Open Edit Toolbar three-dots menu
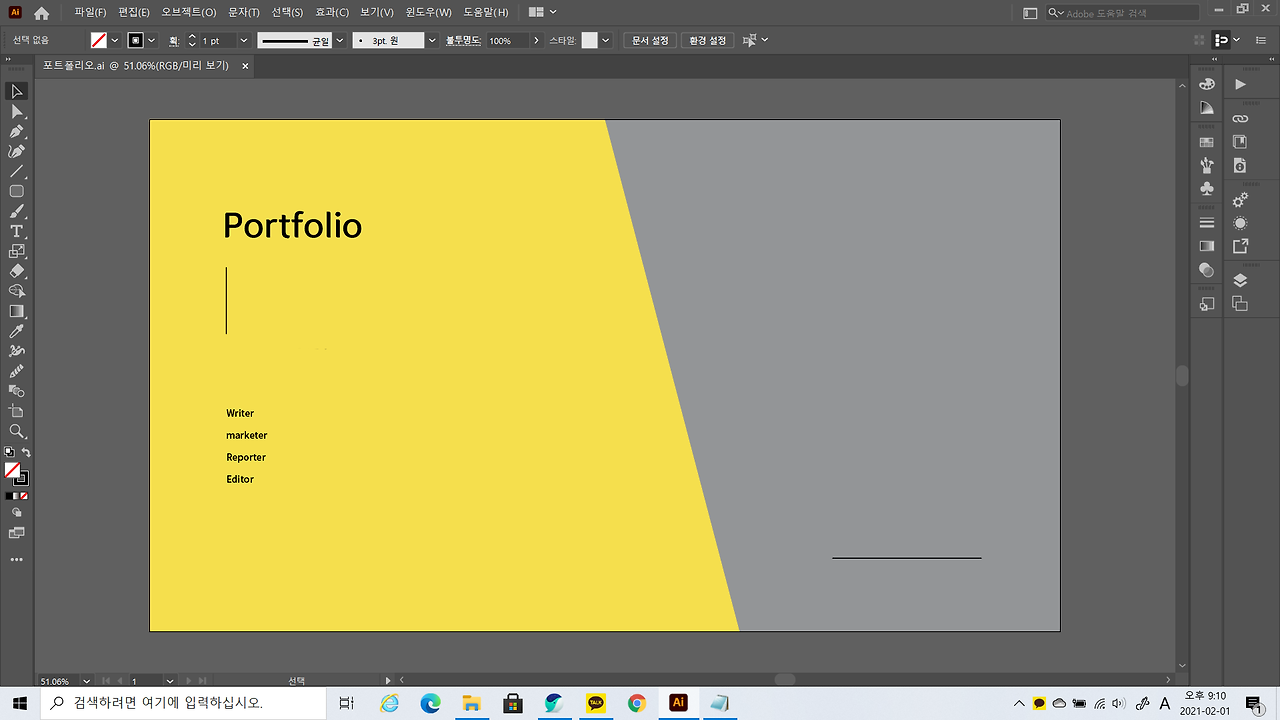This screenshot has height=720, width=1280. pos(17,560)
